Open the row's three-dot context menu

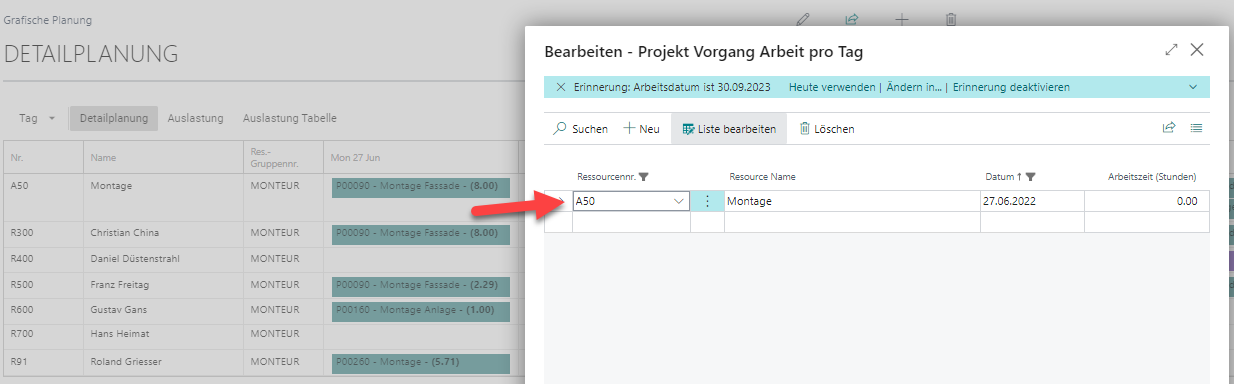(x=707, y=201)
